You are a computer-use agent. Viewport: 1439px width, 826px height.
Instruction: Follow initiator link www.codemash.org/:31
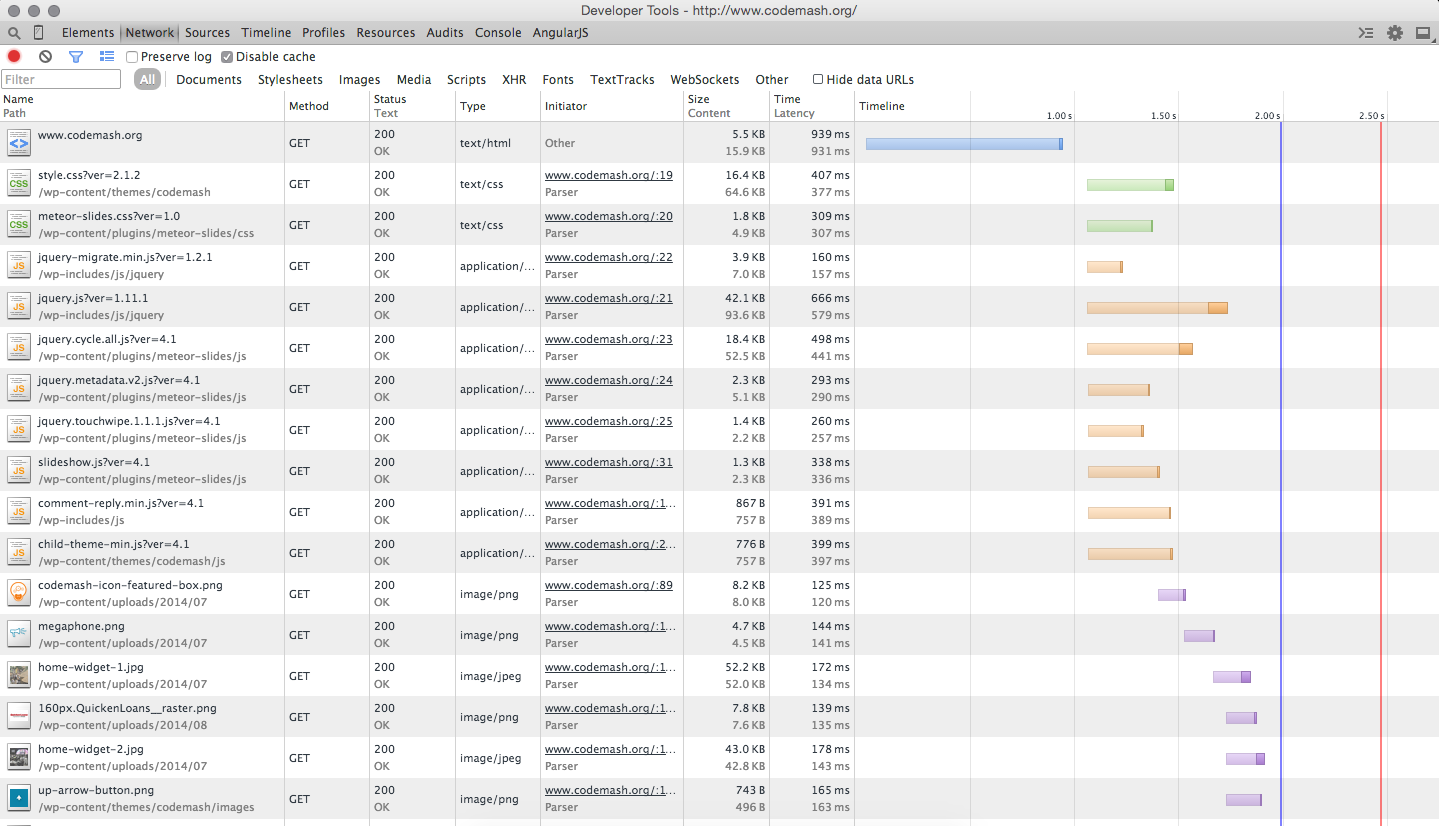(x=609, y=462)
